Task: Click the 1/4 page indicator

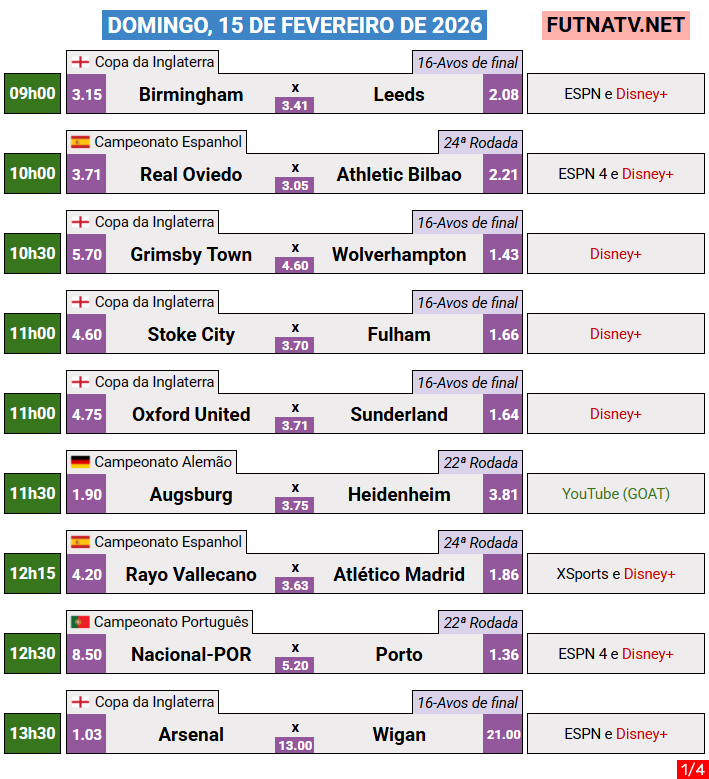Action: coord(691,769)
